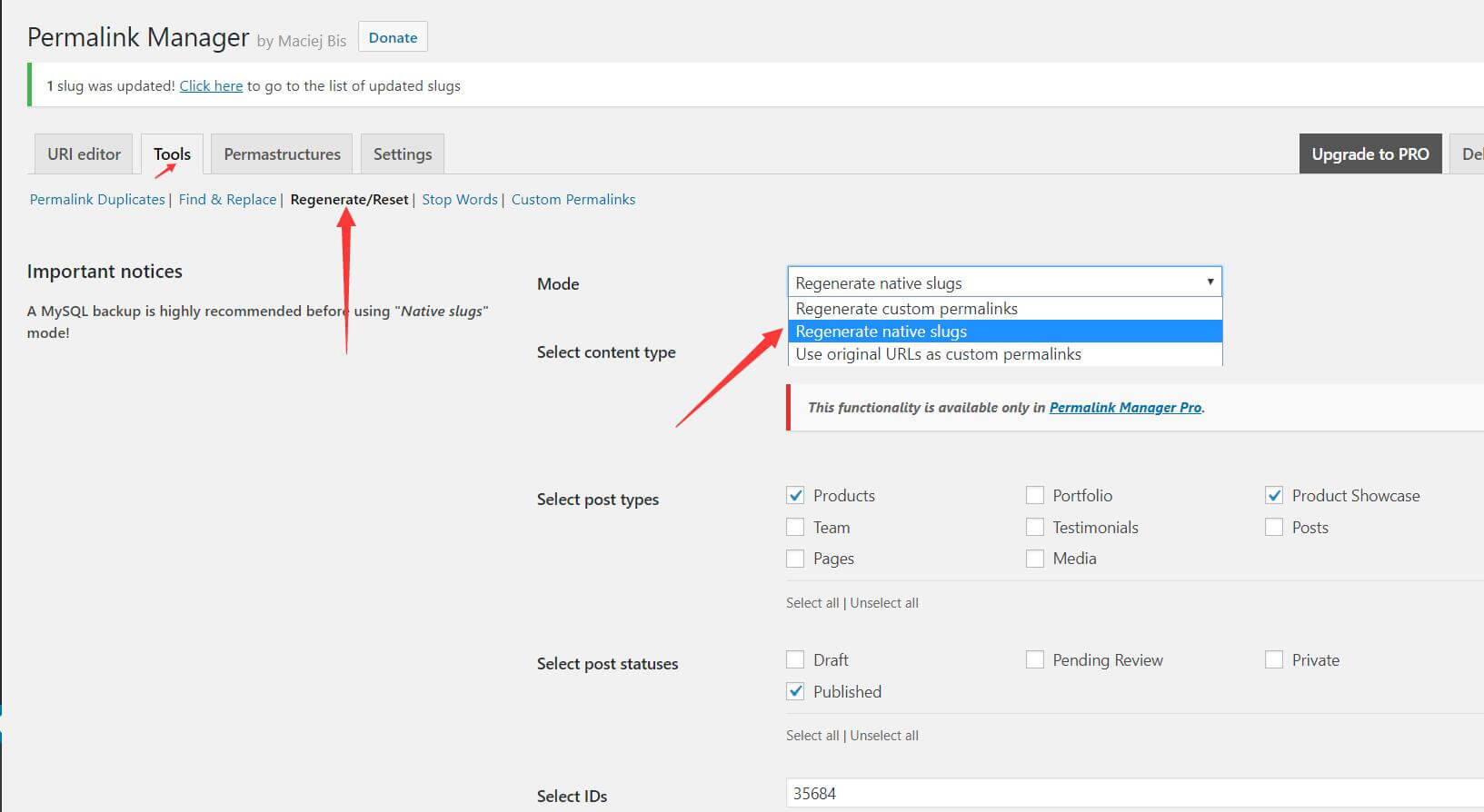Uncheck the Products post type checkbox
1484x812 pixels.
(795, 496)
